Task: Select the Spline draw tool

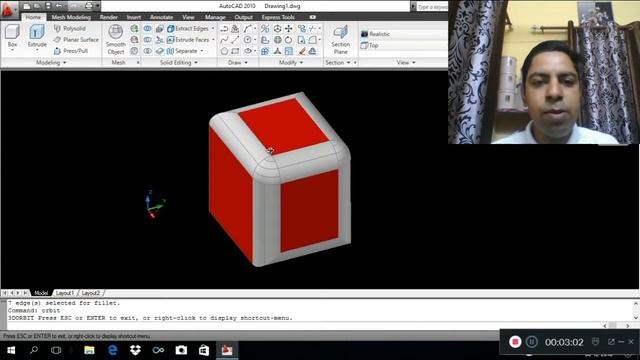Action: (224, 40)
